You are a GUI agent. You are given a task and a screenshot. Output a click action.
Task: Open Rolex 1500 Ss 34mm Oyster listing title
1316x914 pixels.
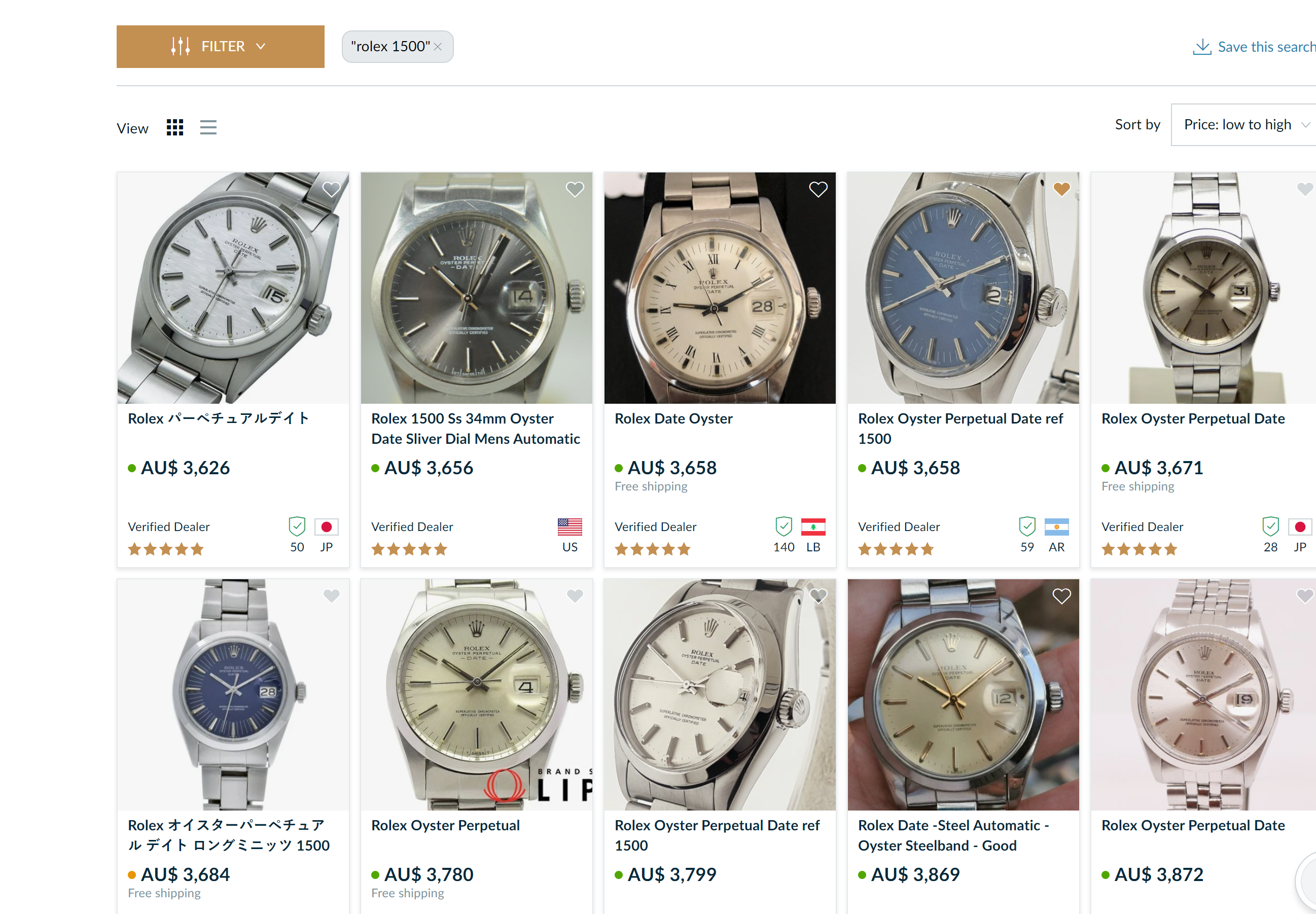click(475, 429)
